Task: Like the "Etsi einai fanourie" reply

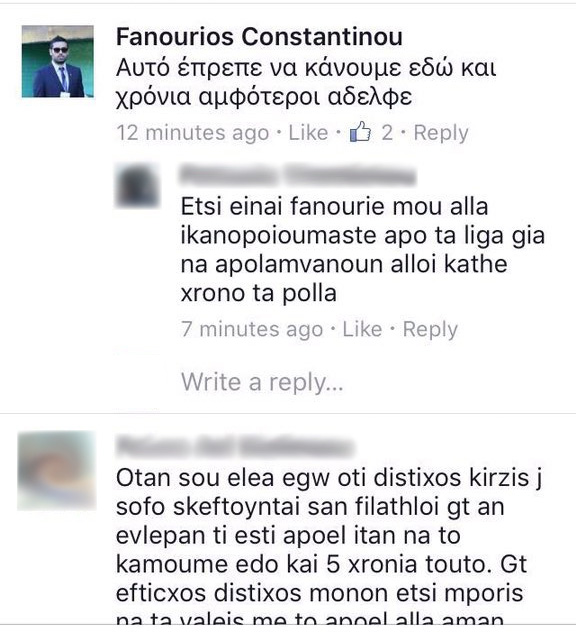Action: (x=362, y=329)
